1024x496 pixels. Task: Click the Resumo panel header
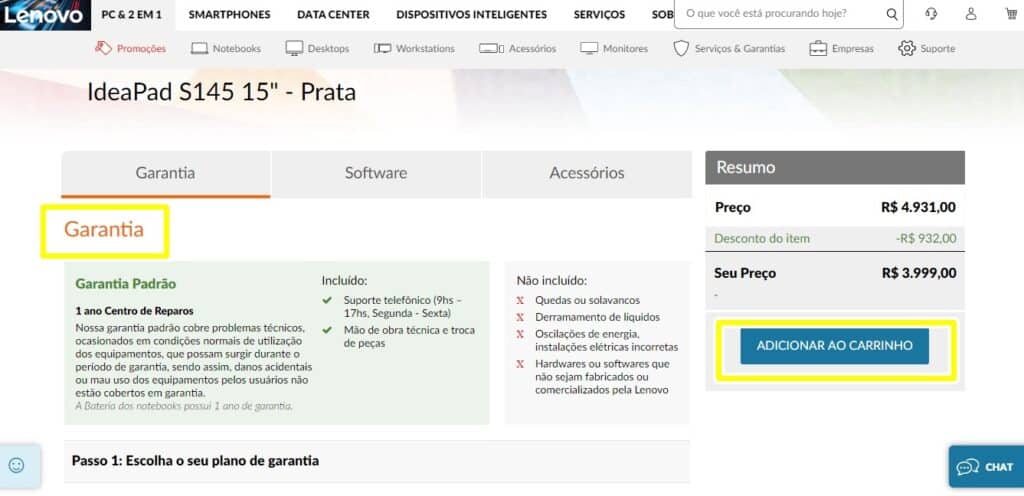pyautogui.click(x=835, y=167)
